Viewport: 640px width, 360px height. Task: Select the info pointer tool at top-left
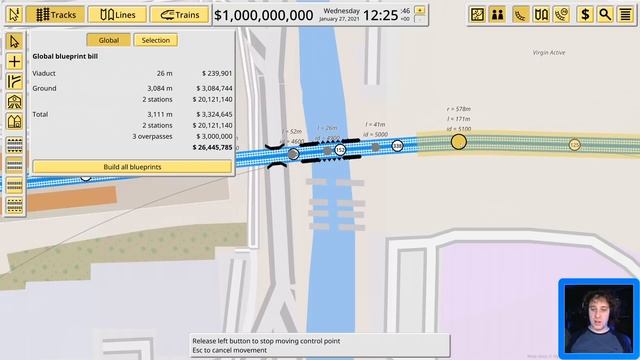pos(14,15)
